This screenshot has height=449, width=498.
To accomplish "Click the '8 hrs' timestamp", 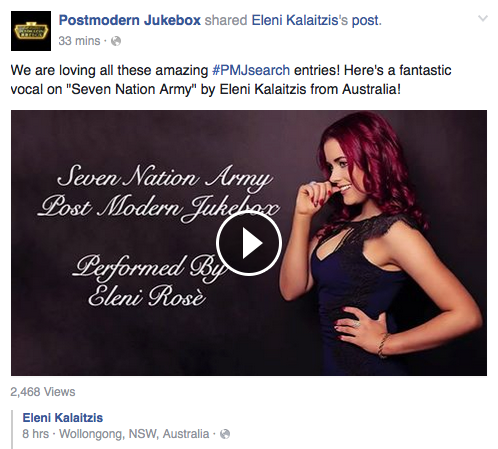I will tap(36, 434).
